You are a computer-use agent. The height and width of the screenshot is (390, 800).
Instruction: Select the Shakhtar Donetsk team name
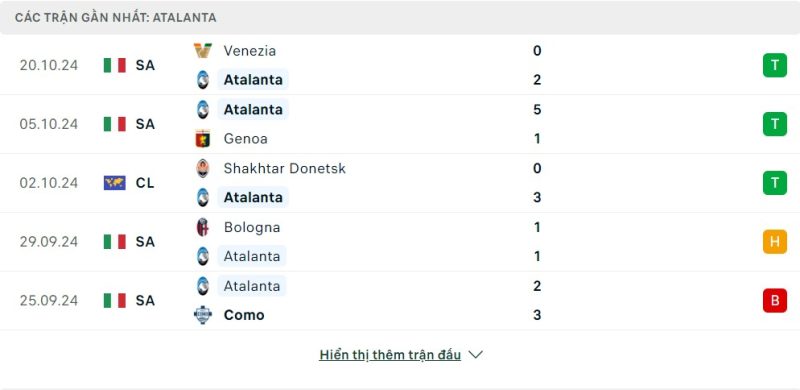point(285,168)
